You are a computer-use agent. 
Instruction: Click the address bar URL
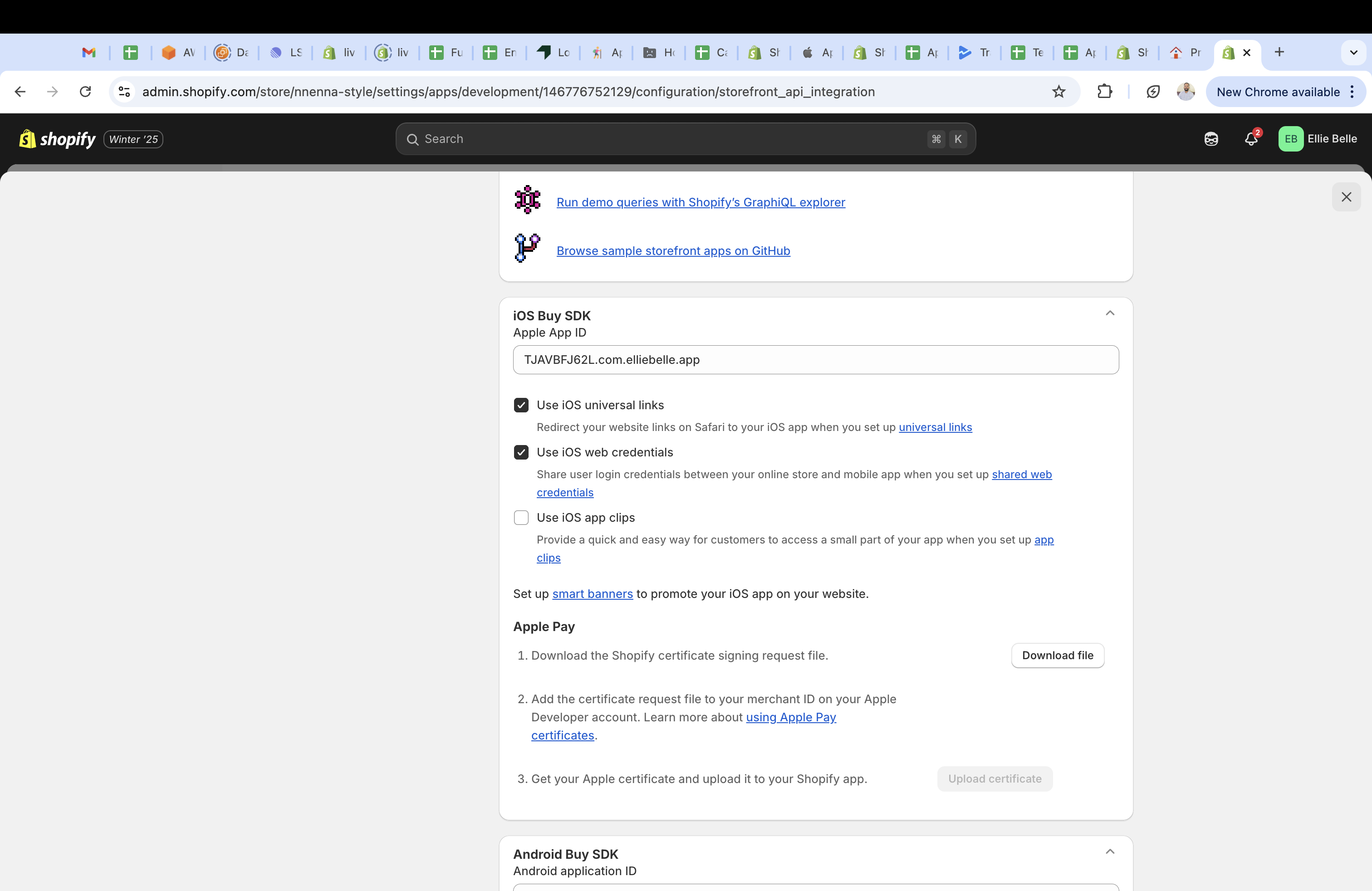509,92
